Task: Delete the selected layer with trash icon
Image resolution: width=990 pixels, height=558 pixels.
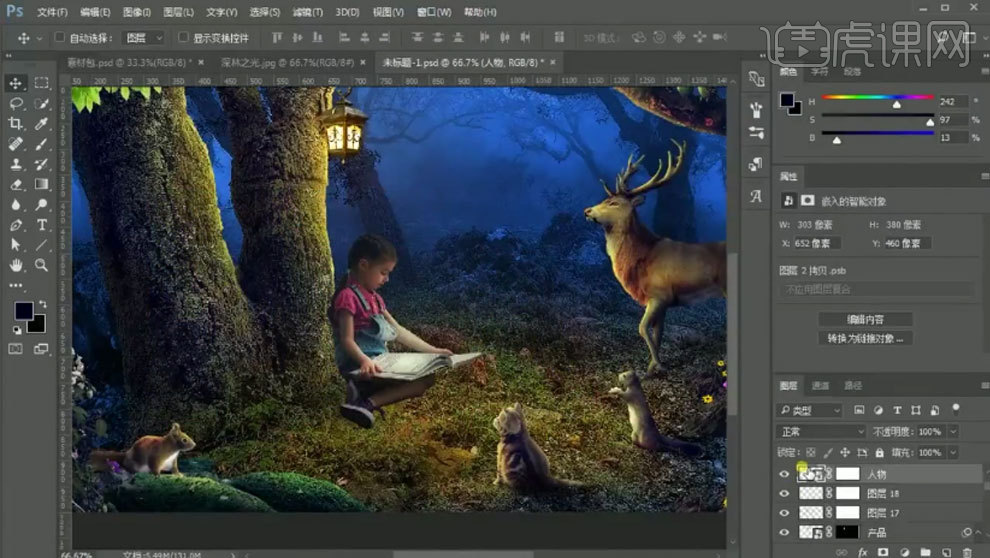Action: pyautogui.click(x=967, y=552)
